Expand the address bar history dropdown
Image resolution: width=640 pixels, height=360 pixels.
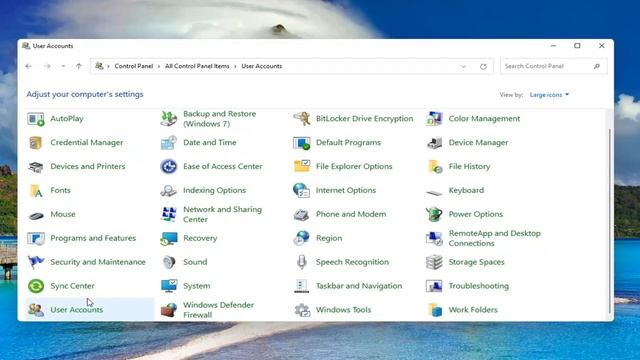463,66
